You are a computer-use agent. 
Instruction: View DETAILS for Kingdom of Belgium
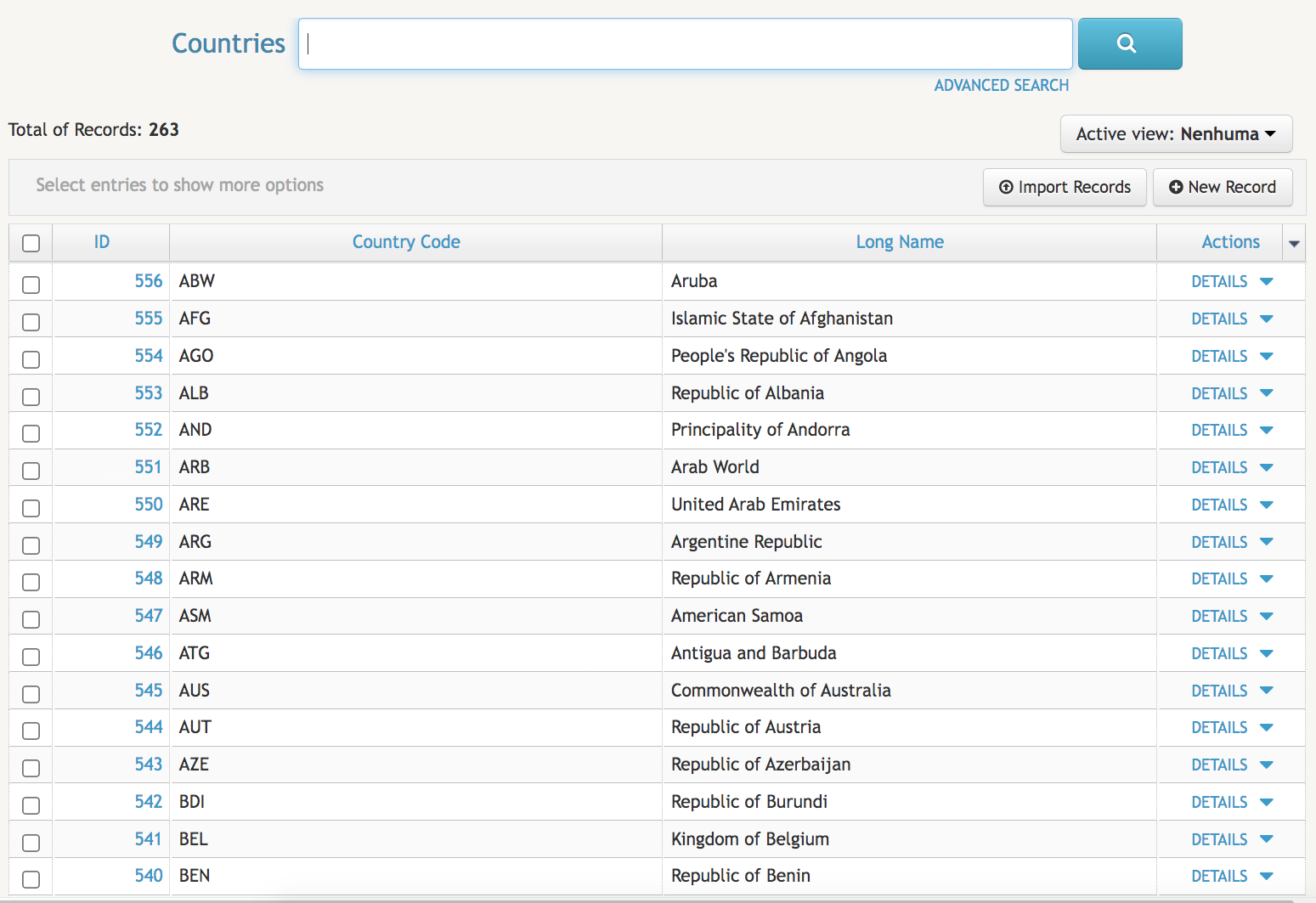coord(1219,839)
